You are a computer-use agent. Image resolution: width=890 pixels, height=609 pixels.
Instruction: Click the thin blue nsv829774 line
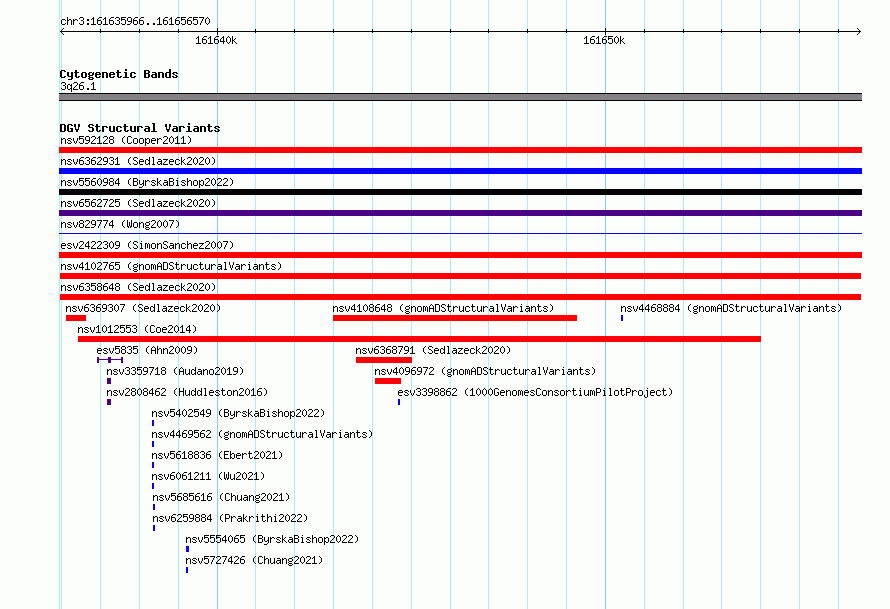460,233
